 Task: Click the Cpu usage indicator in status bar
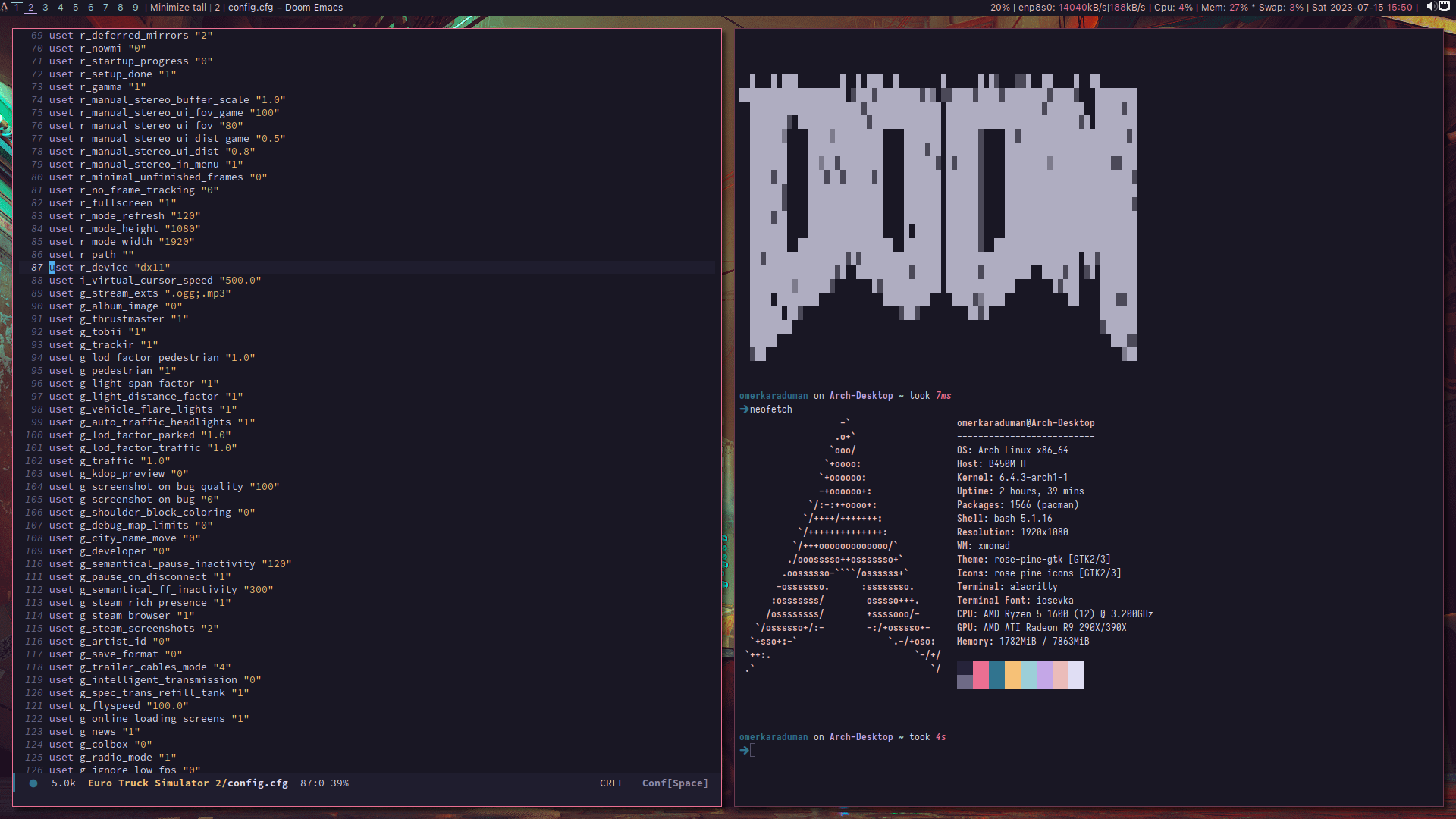click(x=1173, y=7)
